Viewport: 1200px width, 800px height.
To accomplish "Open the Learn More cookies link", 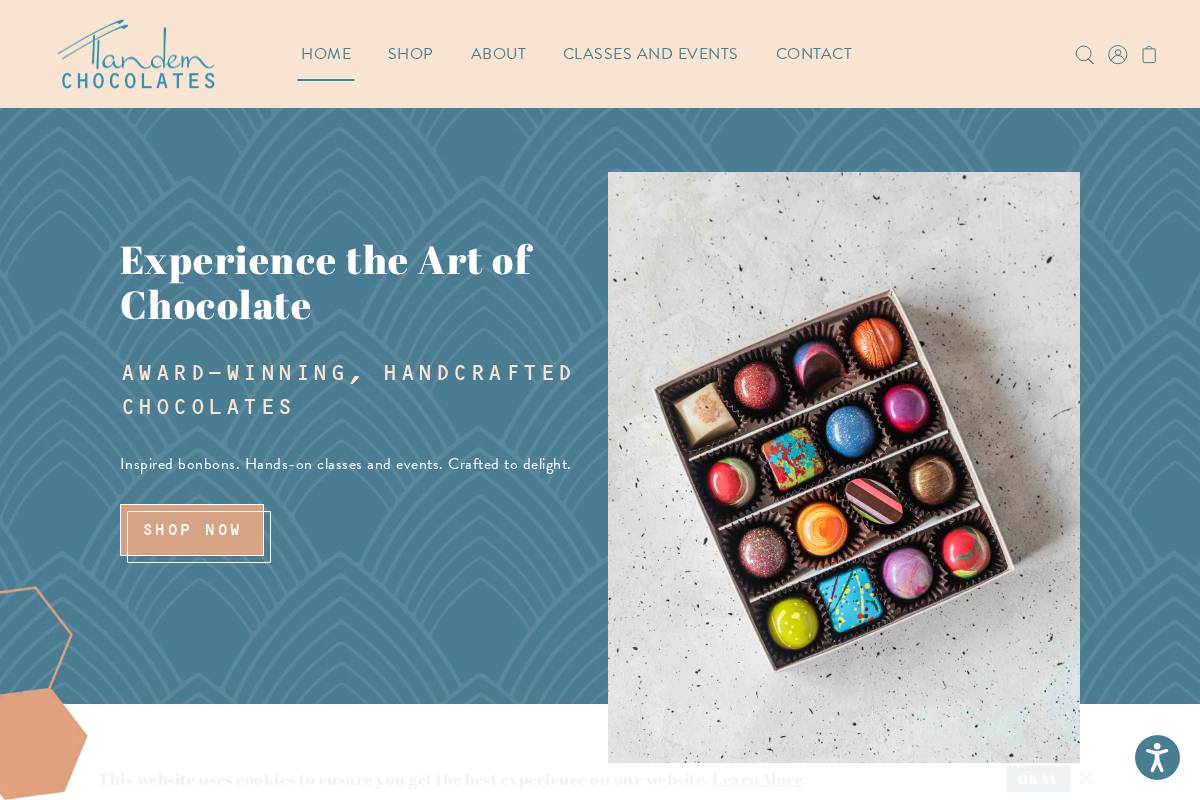I will (757, 779).
